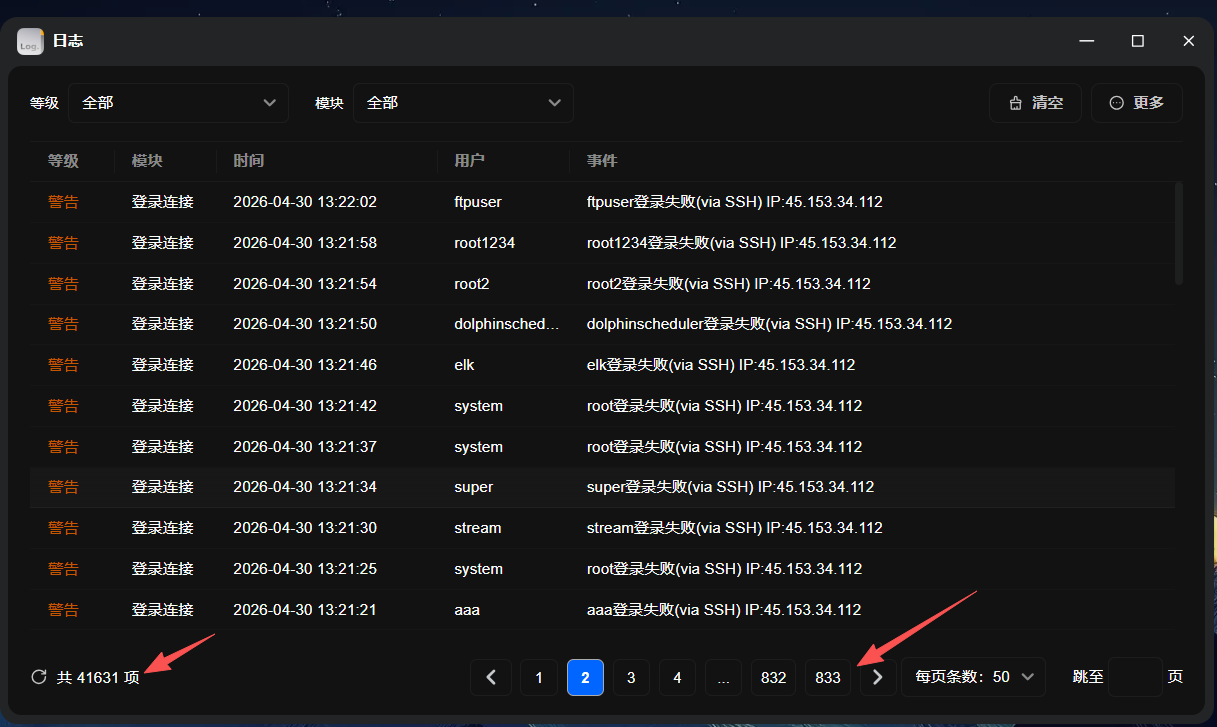This screenshot has width=1217, height=727.
Task: Open the 每页条数 page size dropdown
Action: (973, 677)
